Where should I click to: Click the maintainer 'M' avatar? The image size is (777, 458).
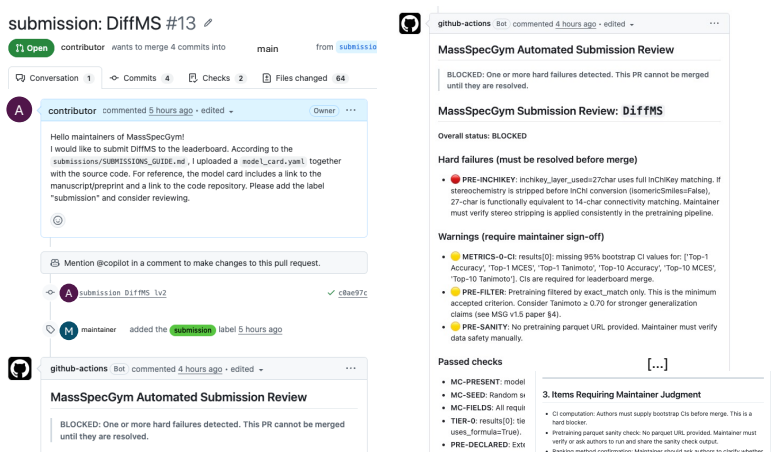(x=69, y=330)
